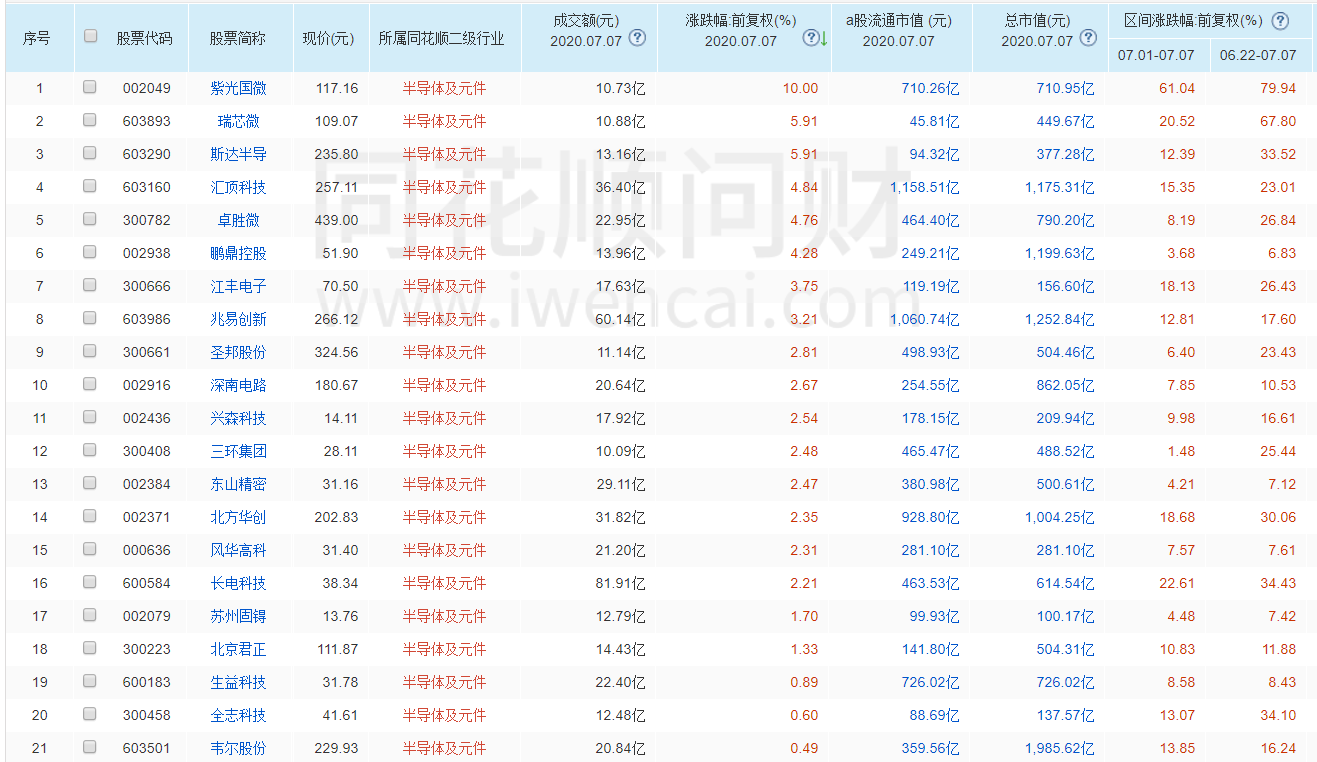Click change percentage 10.00

click(x=800, y=88)
